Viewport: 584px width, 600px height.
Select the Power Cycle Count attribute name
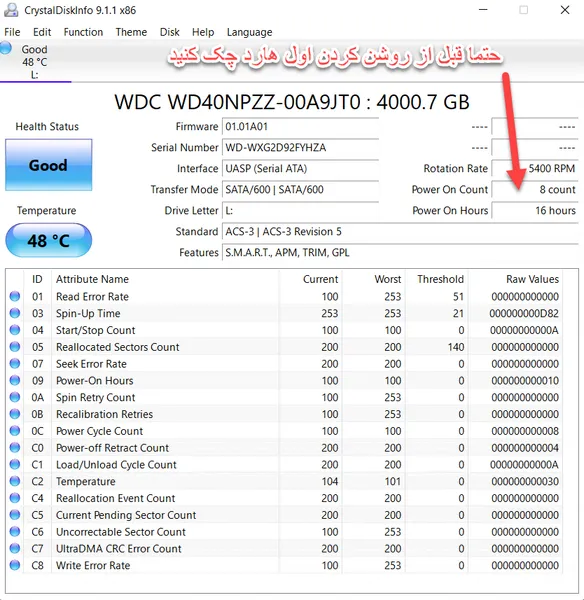click(x=99, y=431)
